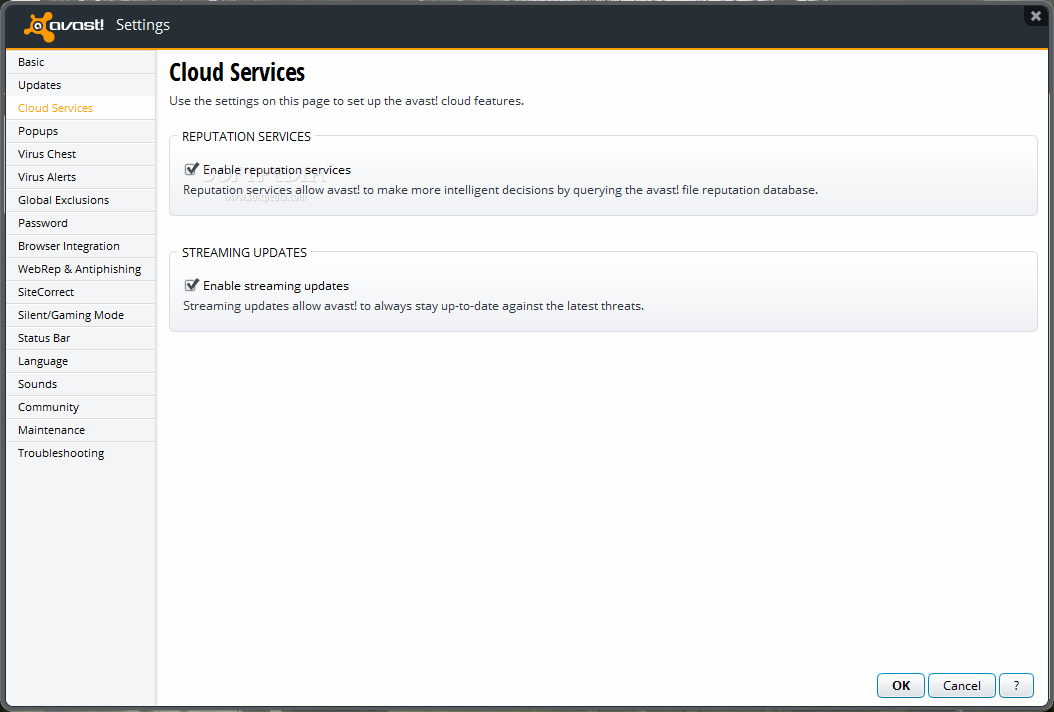Click the reputation database description text

(x=500, y=190)
